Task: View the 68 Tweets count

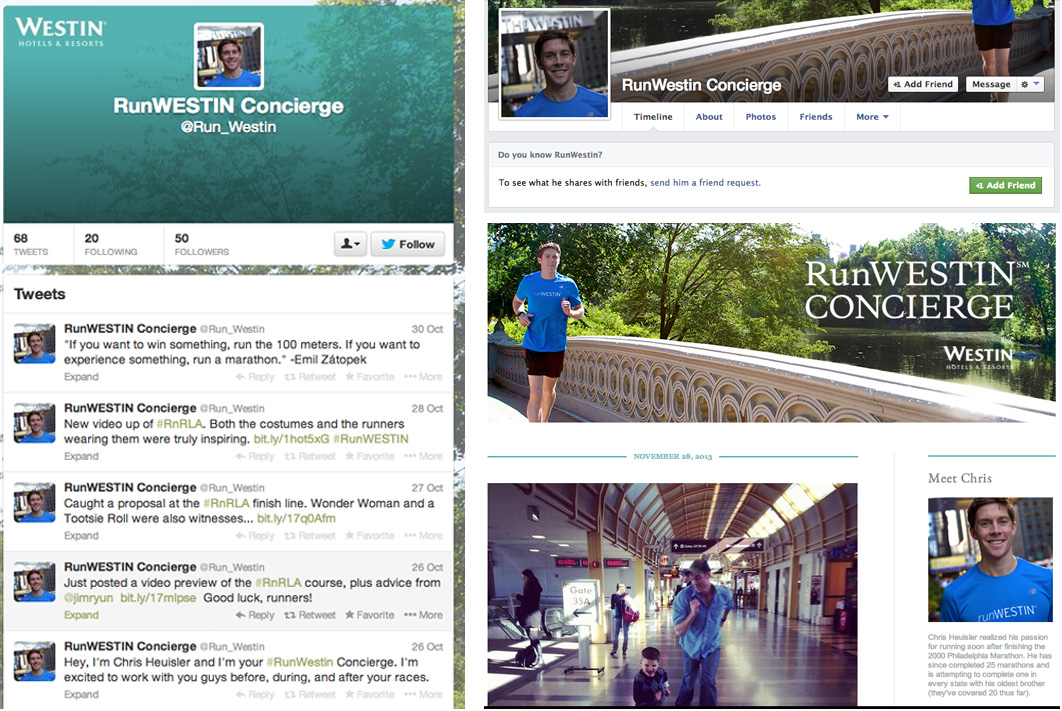Action: click(30, 244)
